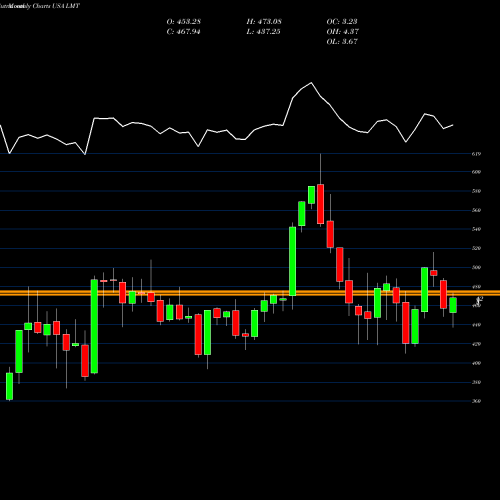Click the 600 price axis label
This screenshot has width=500, height=500.
(x=476, y=172)
